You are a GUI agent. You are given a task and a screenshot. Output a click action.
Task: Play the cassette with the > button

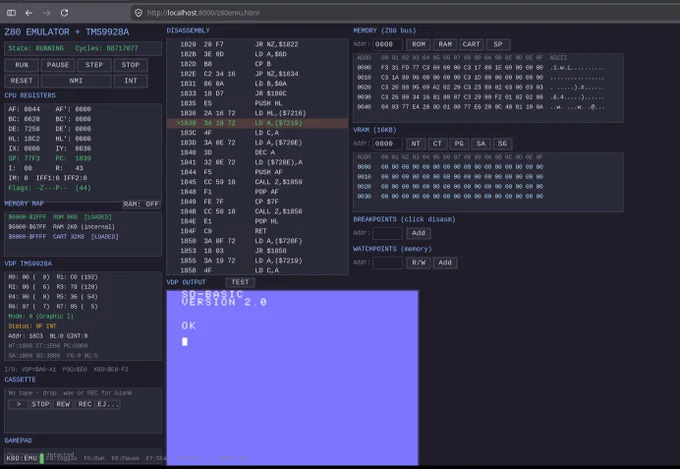(x=18, y=404)
